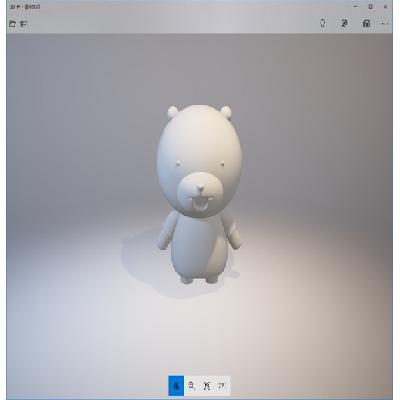400x400 pixels.
Task: Open the Remix 3D library icon
Action: 366,23
